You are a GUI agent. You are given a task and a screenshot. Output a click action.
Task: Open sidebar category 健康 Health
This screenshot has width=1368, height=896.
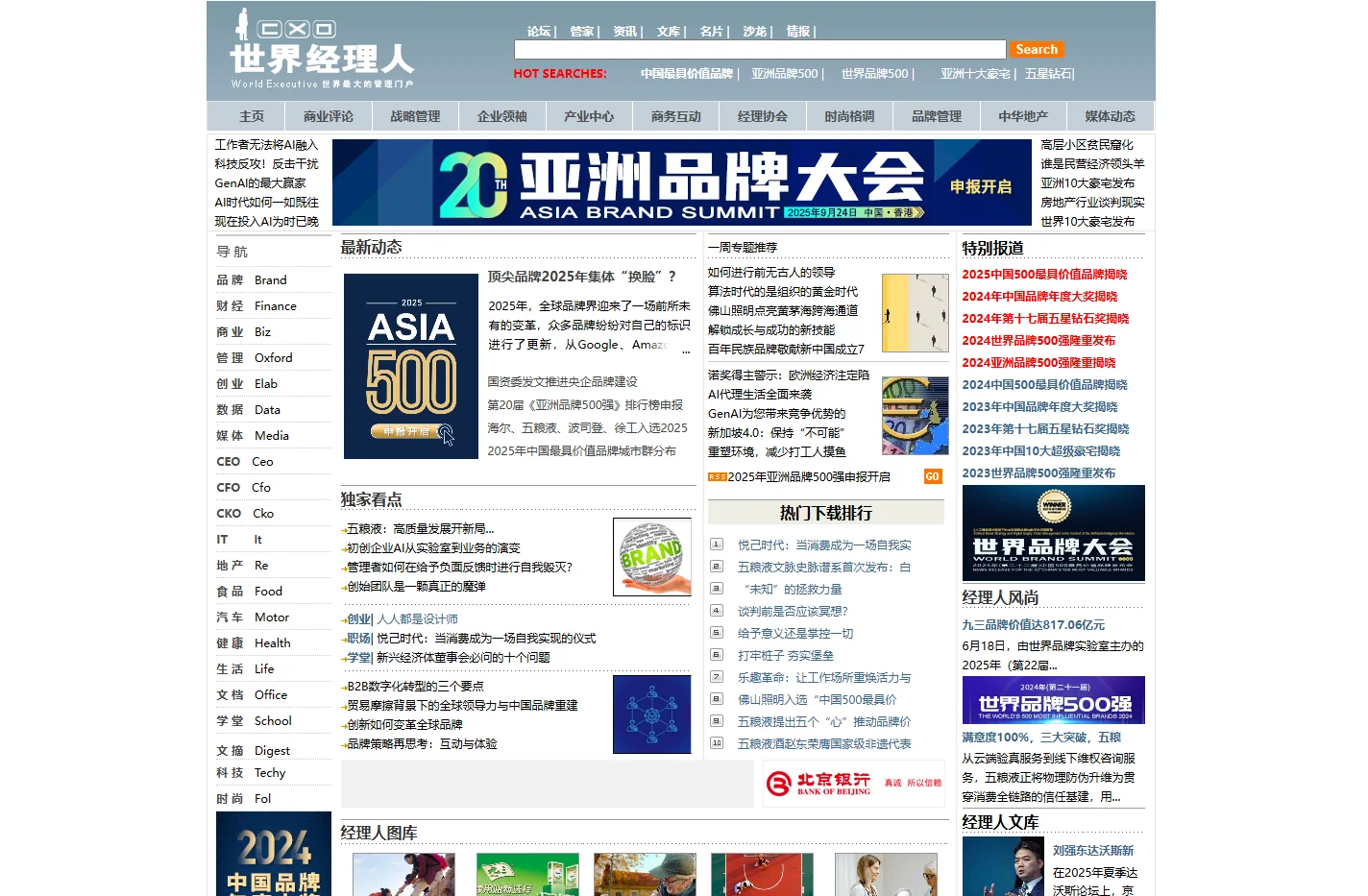[254, 642]
